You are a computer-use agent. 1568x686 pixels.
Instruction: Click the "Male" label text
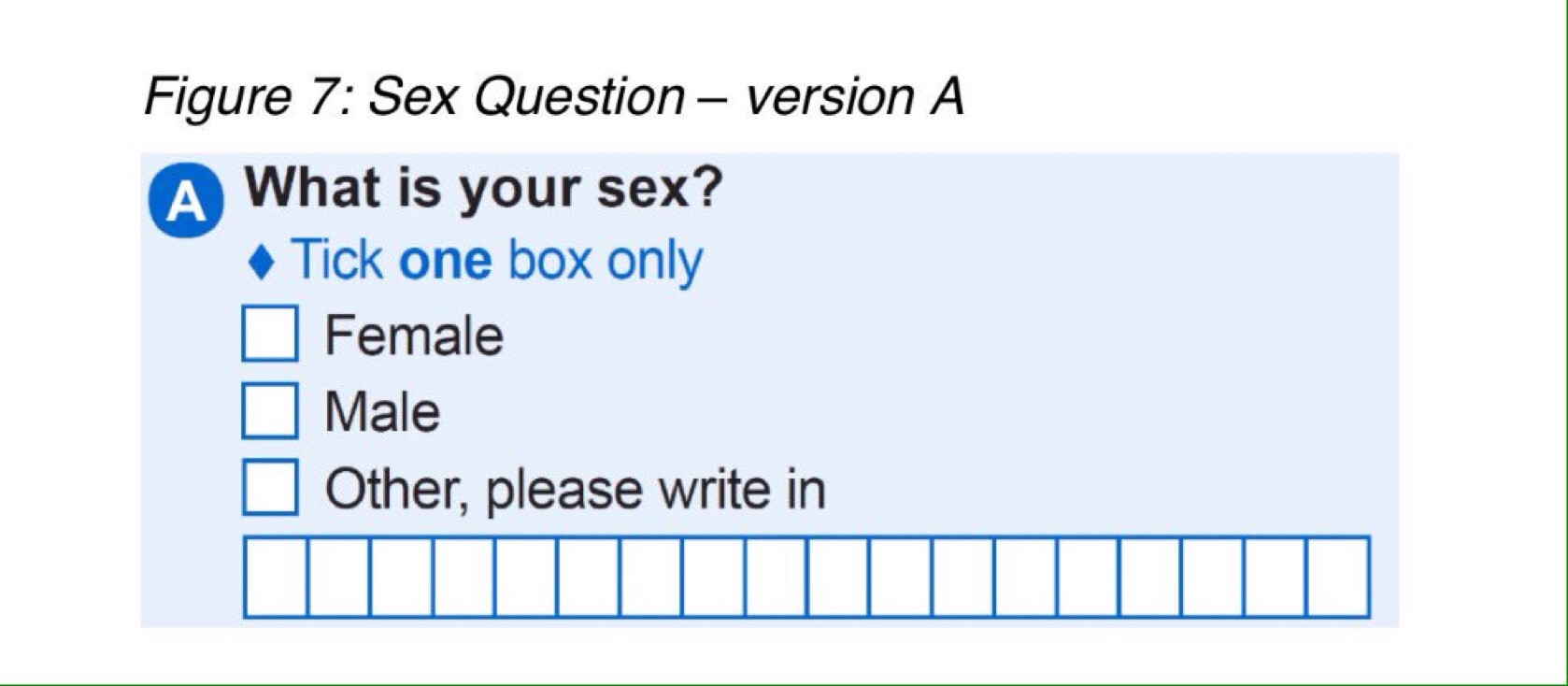pyautogui.click(x=382, y=412)
